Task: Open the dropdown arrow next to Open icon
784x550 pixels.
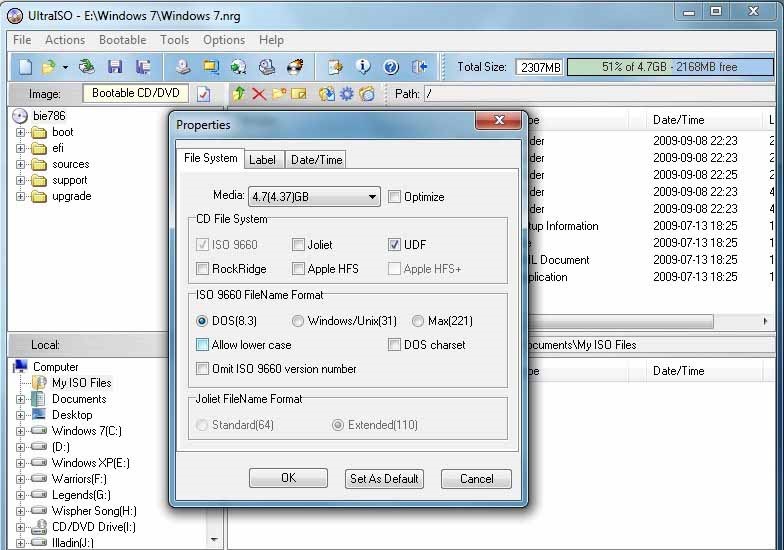Action: click(x=66, y=67)
